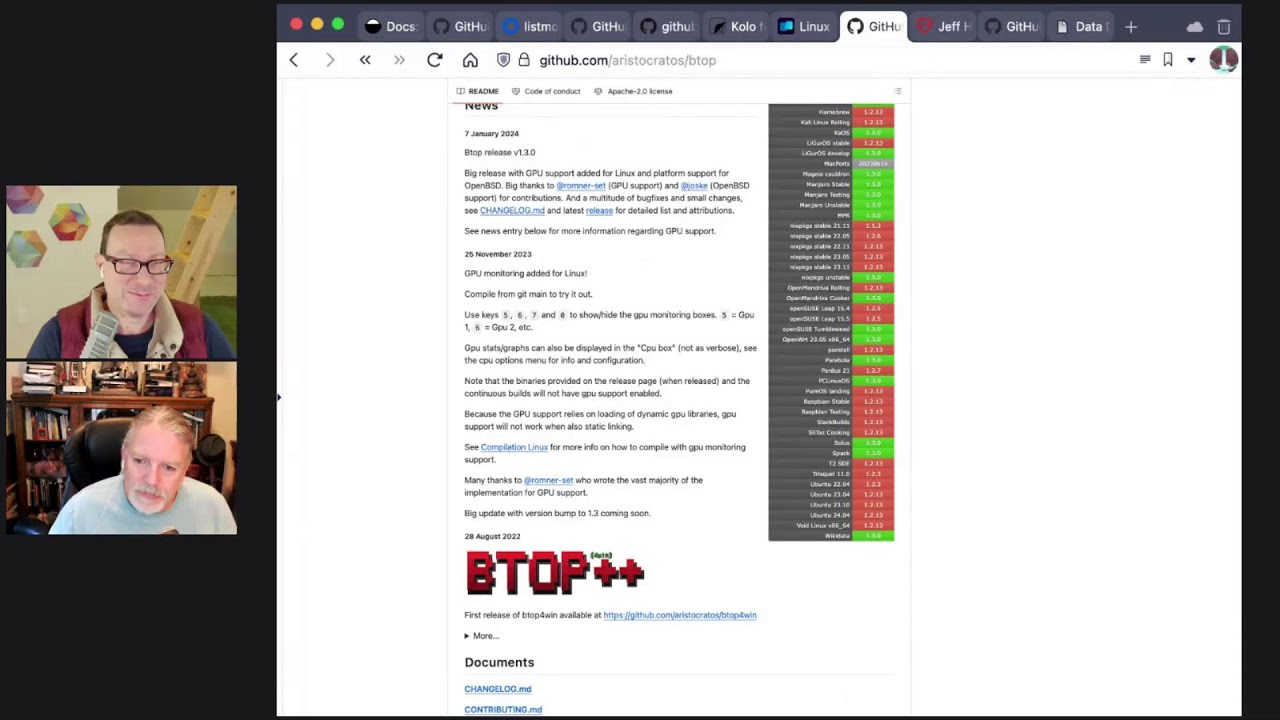Click the padlock site security icon
Screen dimensions: 1280x720
click(x=523, y=60)
